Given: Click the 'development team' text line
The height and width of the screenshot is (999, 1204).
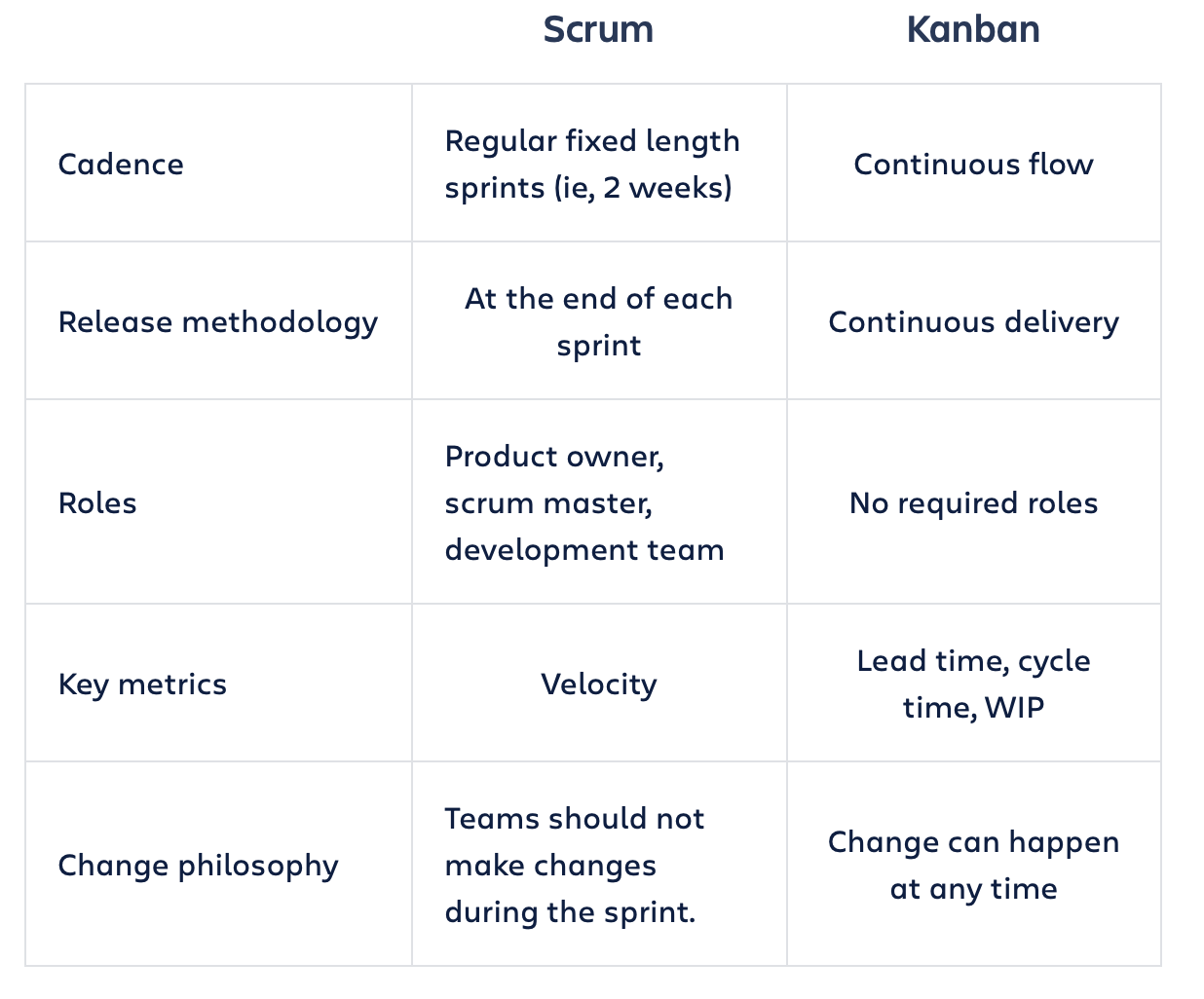Looking at the screenshot, I should 584,550.
